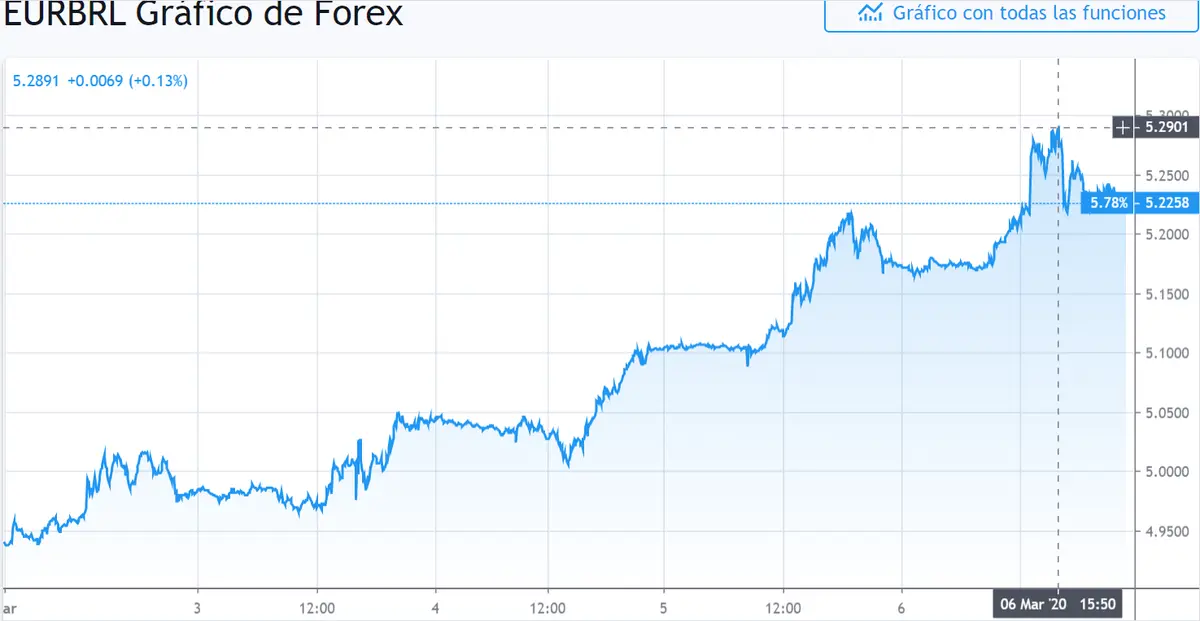Click the 6 date tick on time axis
This screenshot has width=1200, height=621.
click(902, 607)
